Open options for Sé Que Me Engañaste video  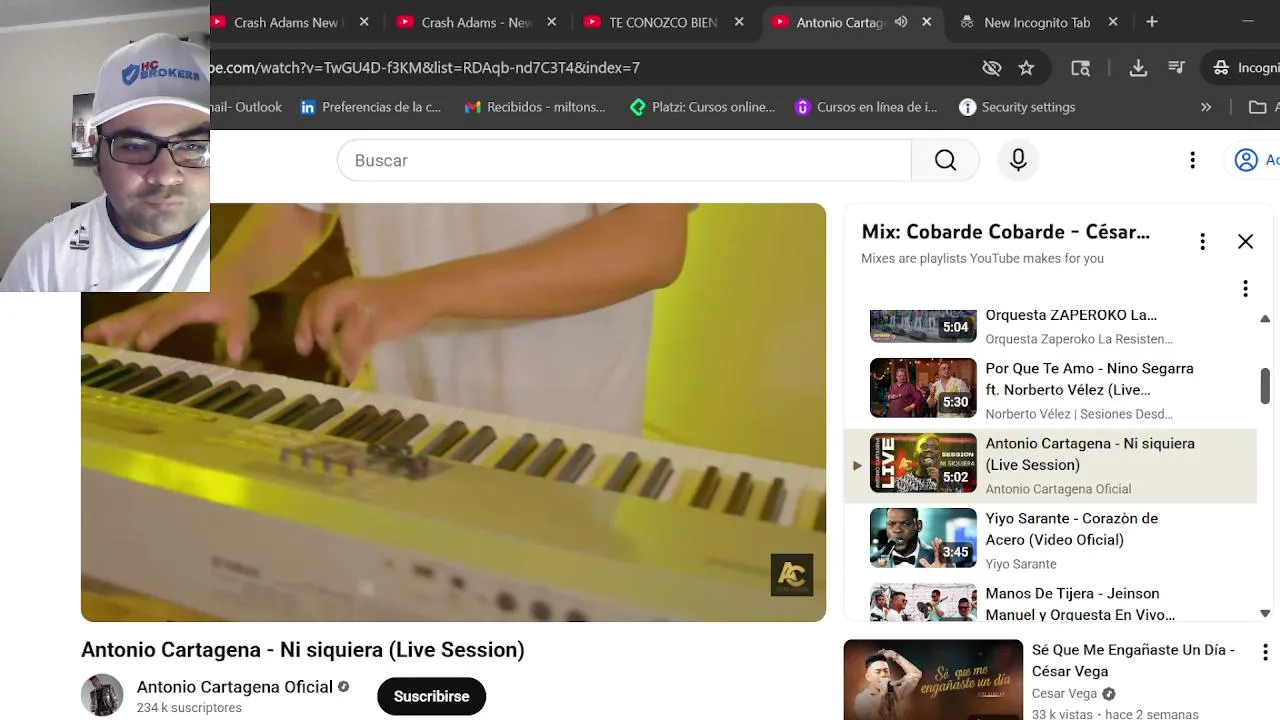click(1265, 652)
